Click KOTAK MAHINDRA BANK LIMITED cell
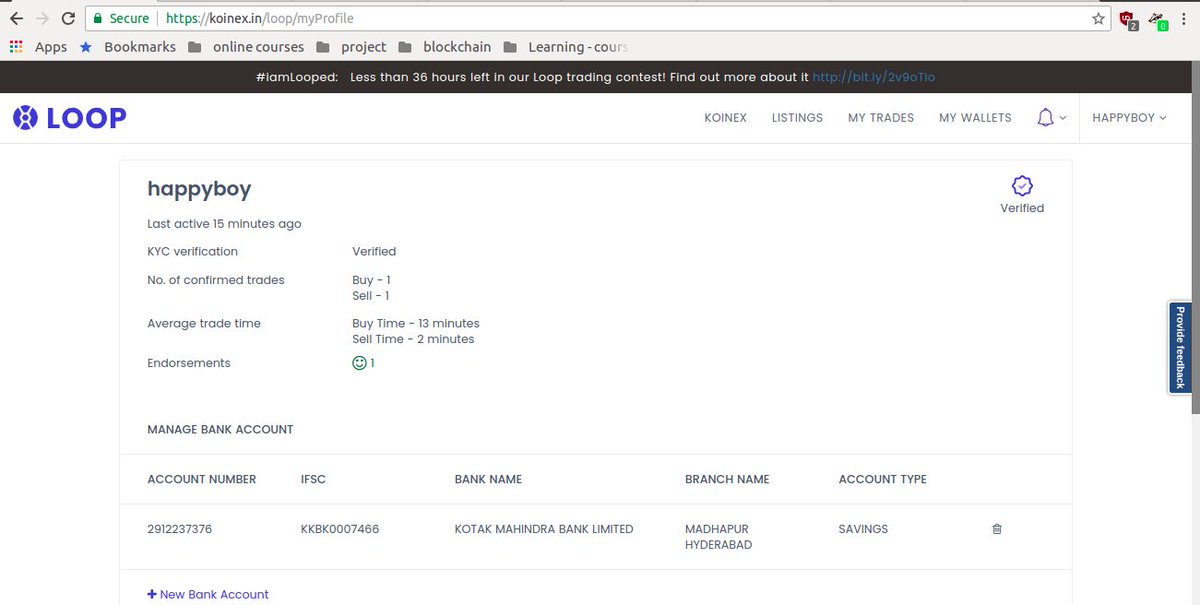 pyautogui.click(x=544, y=529)
